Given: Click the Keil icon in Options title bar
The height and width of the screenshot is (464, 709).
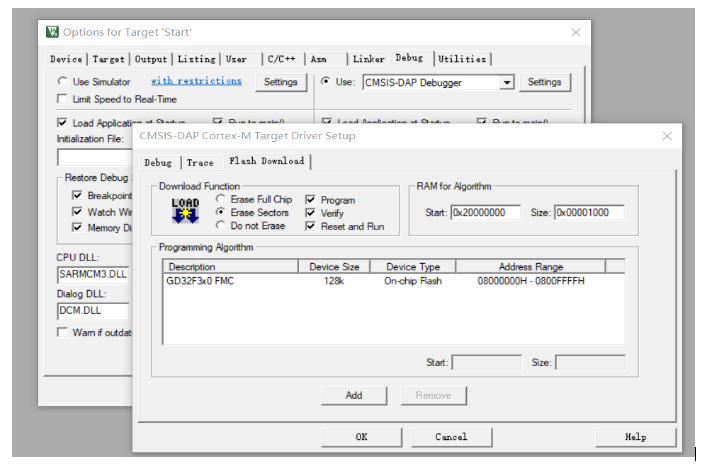Looking at the screenshot, I should (52, 32).
